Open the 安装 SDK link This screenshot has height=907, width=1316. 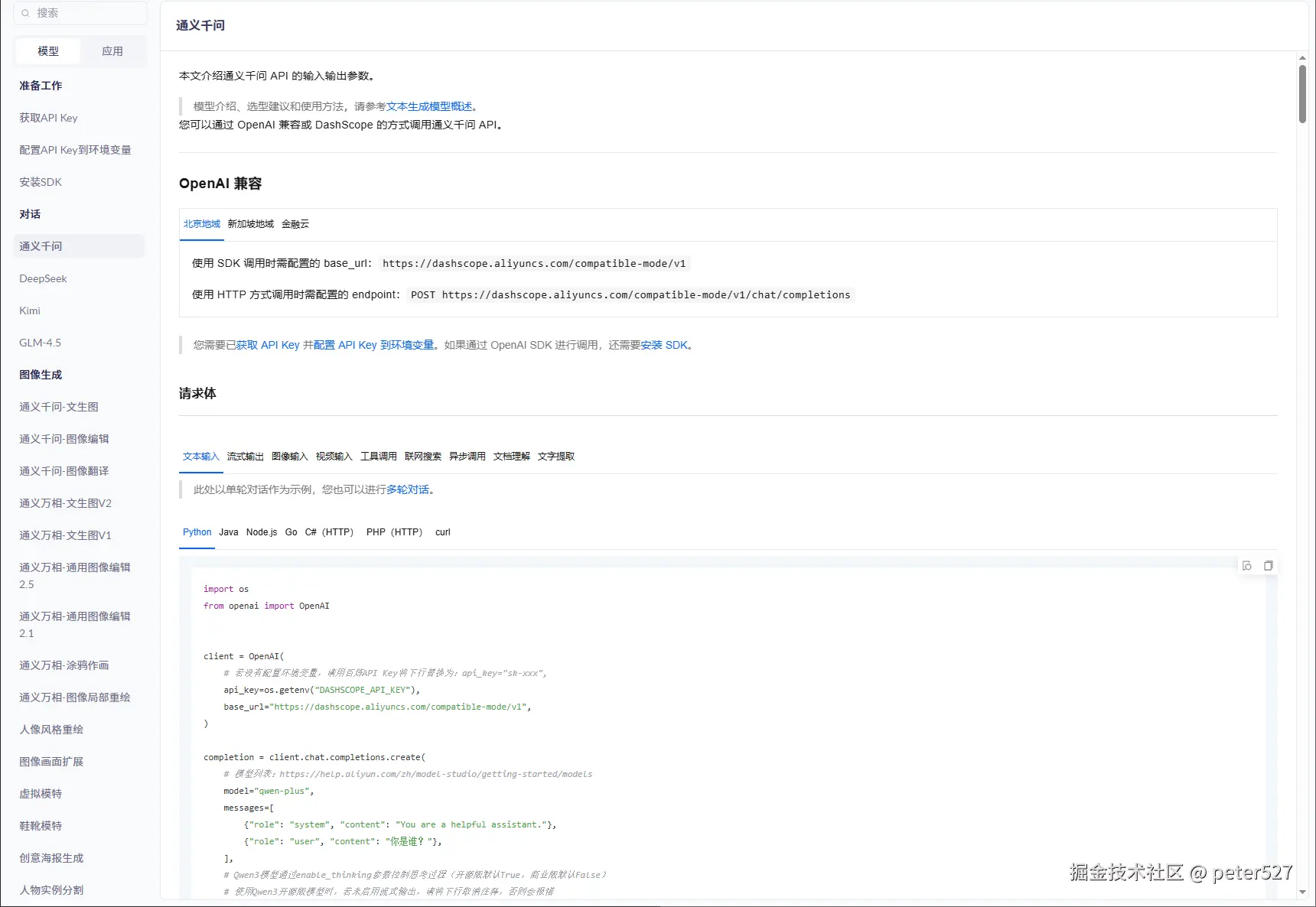[664, 346]
